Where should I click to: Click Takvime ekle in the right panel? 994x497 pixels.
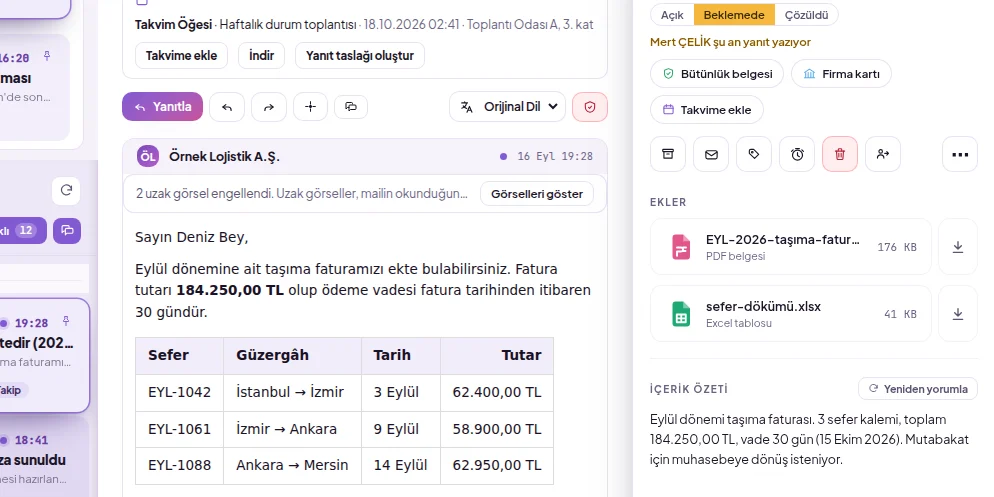pos(707,110)
